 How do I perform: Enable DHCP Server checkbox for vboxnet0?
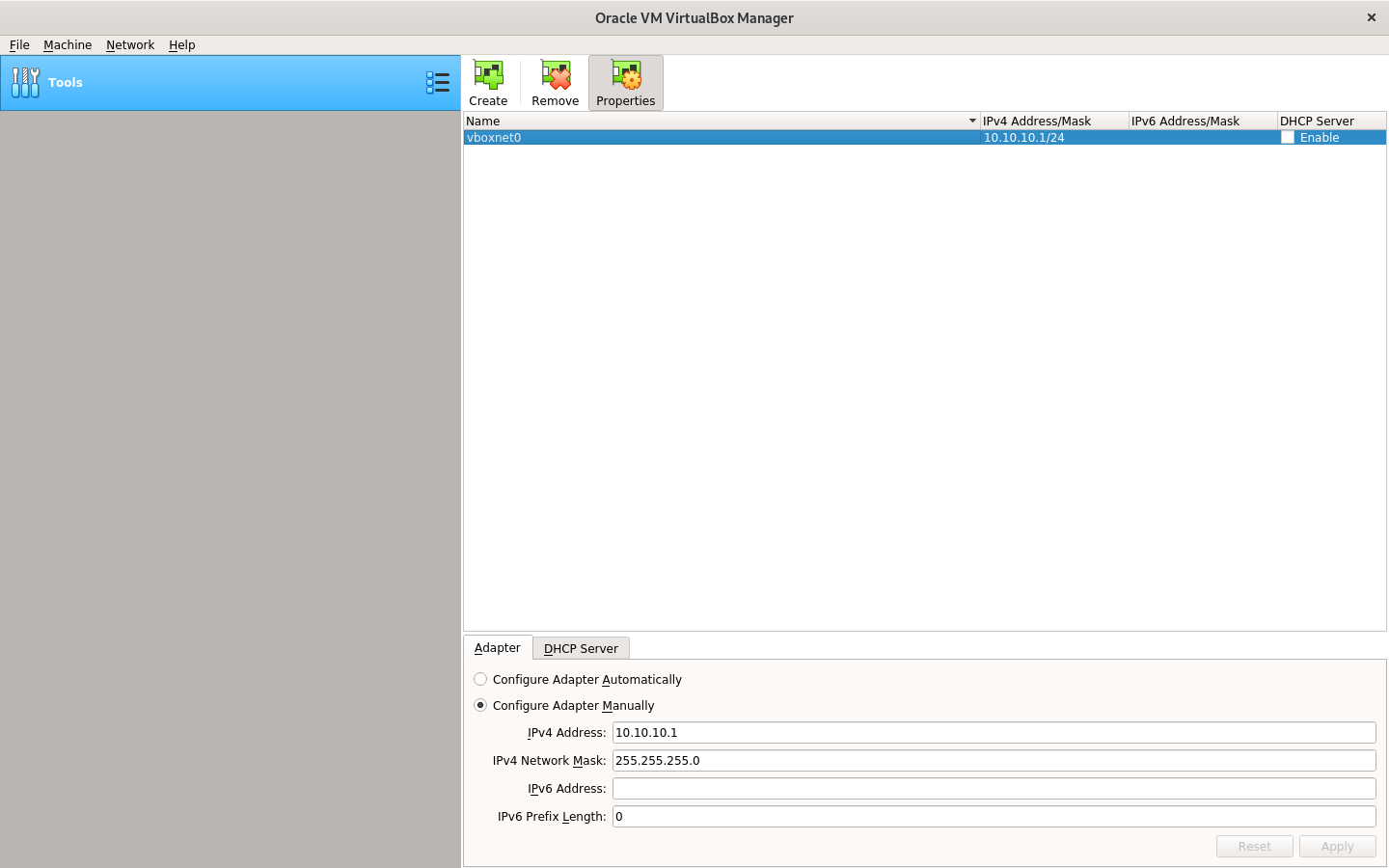(x=1288, y=137)
